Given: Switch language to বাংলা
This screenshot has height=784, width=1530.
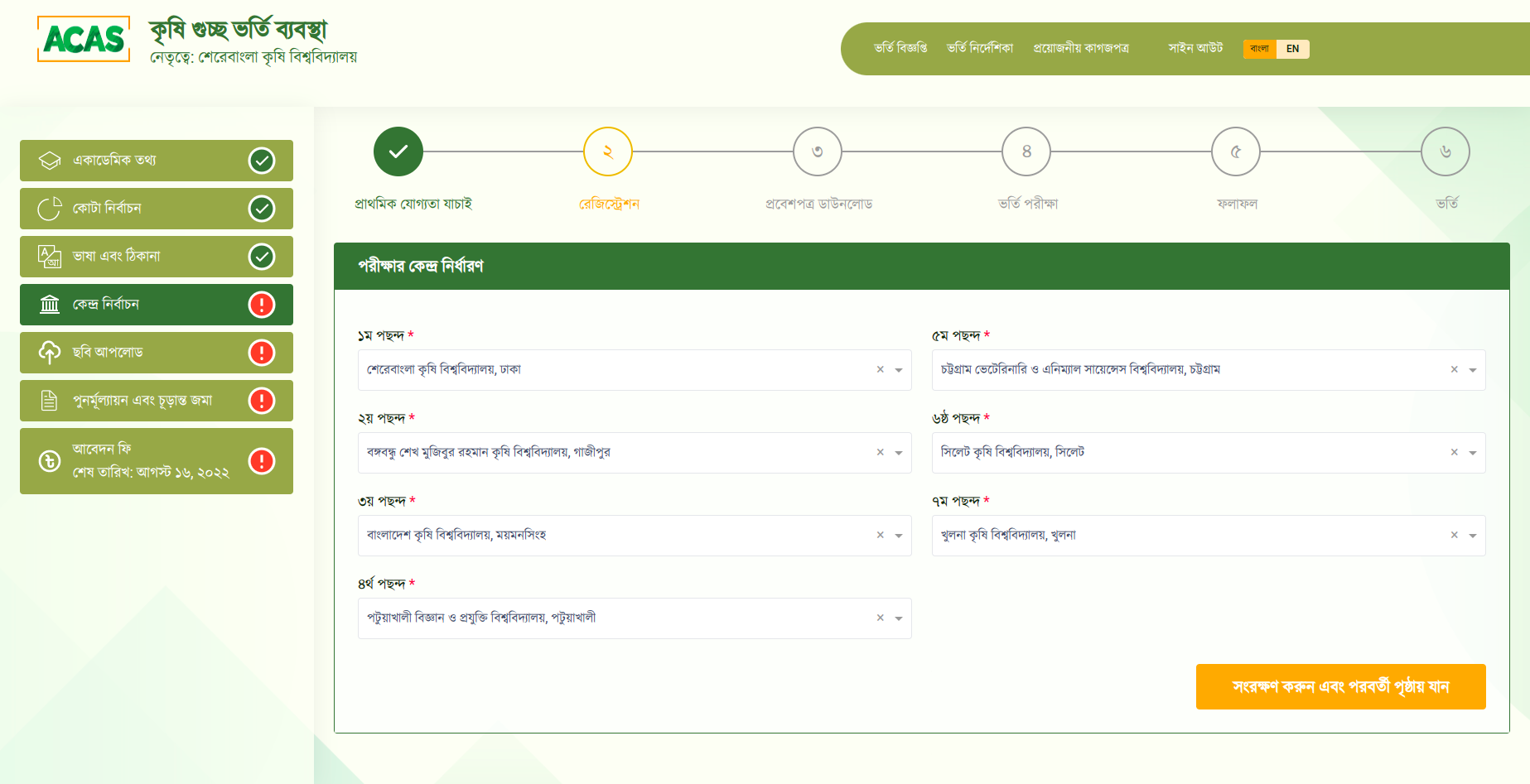Looking at the screenshot, I should pyautogui.click(x=1259, y=49).
